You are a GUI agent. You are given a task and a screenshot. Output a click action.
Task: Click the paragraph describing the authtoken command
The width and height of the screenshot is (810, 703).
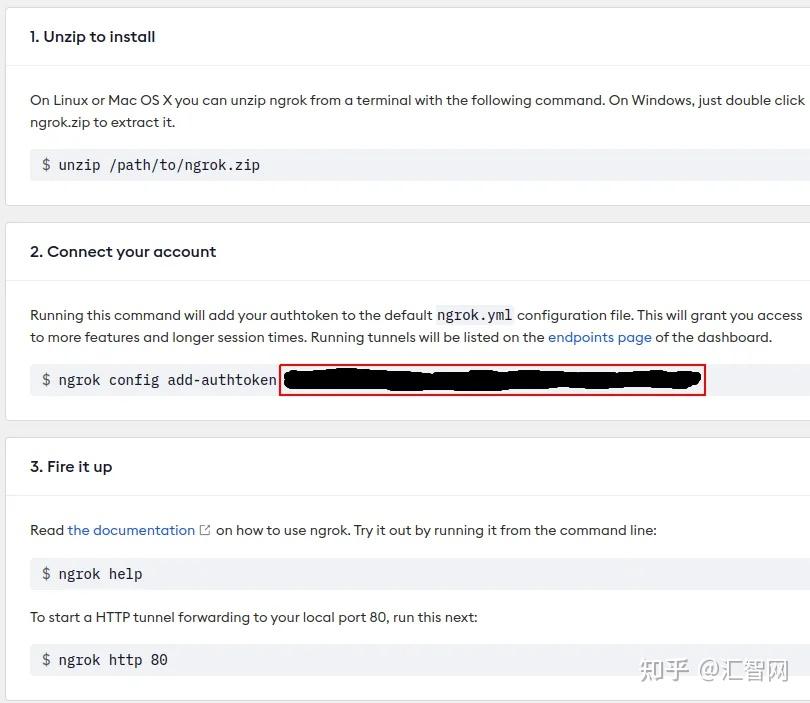[416, 326]
